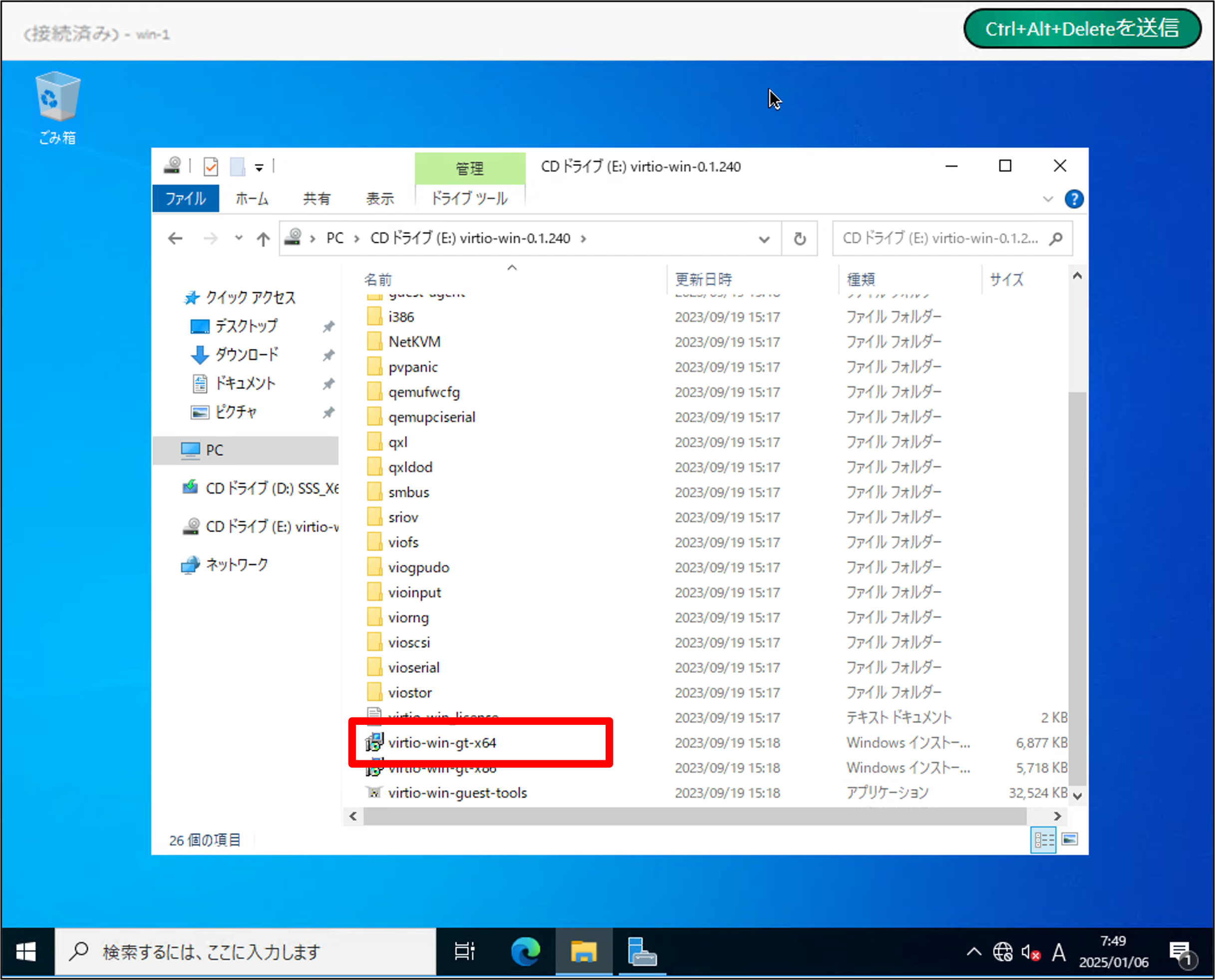Open recent locations dropdown arrow
This screenshot has width=1215, height=980.
click(239, 238)
